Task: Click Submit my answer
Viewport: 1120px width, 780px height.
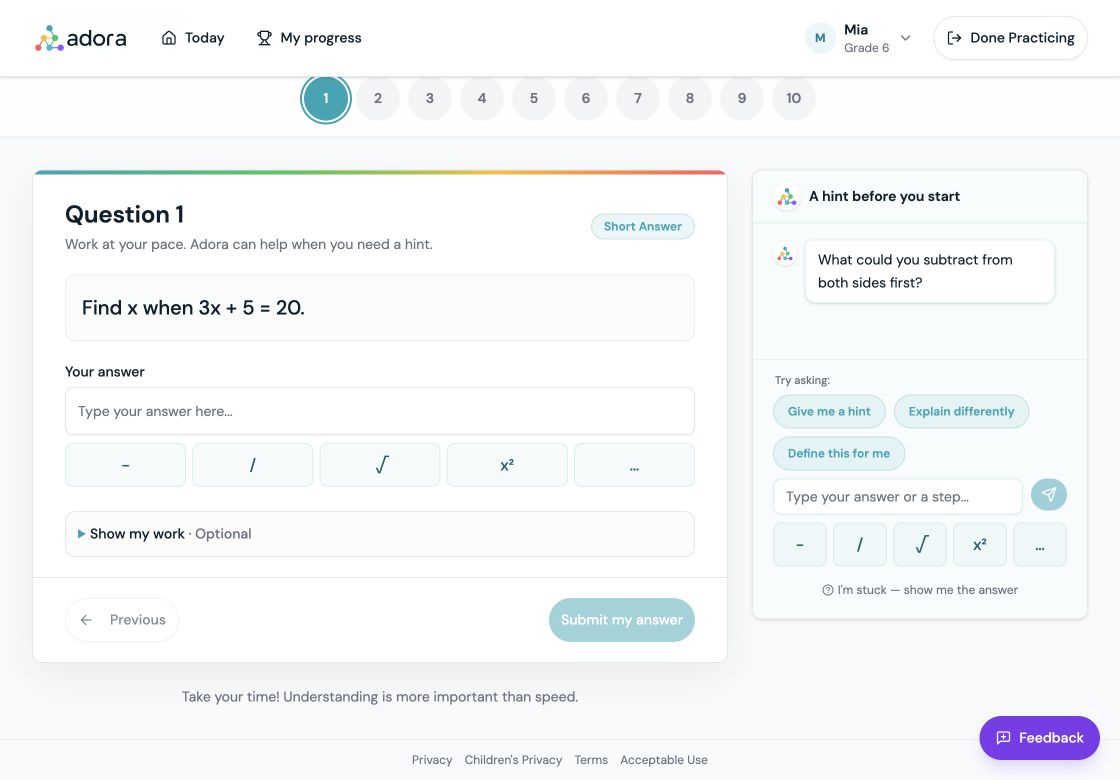Action: pyautogui.click(x=621, y=620)
